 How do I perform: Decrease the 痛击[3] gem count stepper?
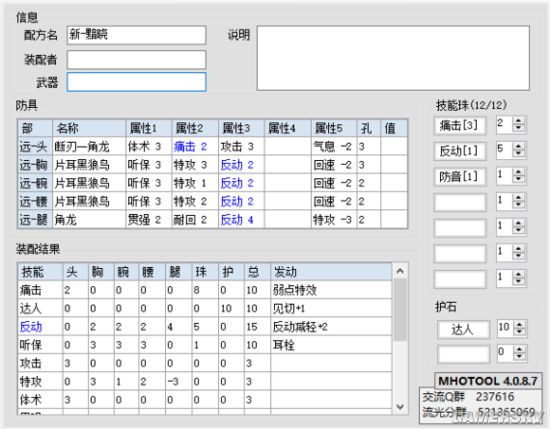(518, 129)
